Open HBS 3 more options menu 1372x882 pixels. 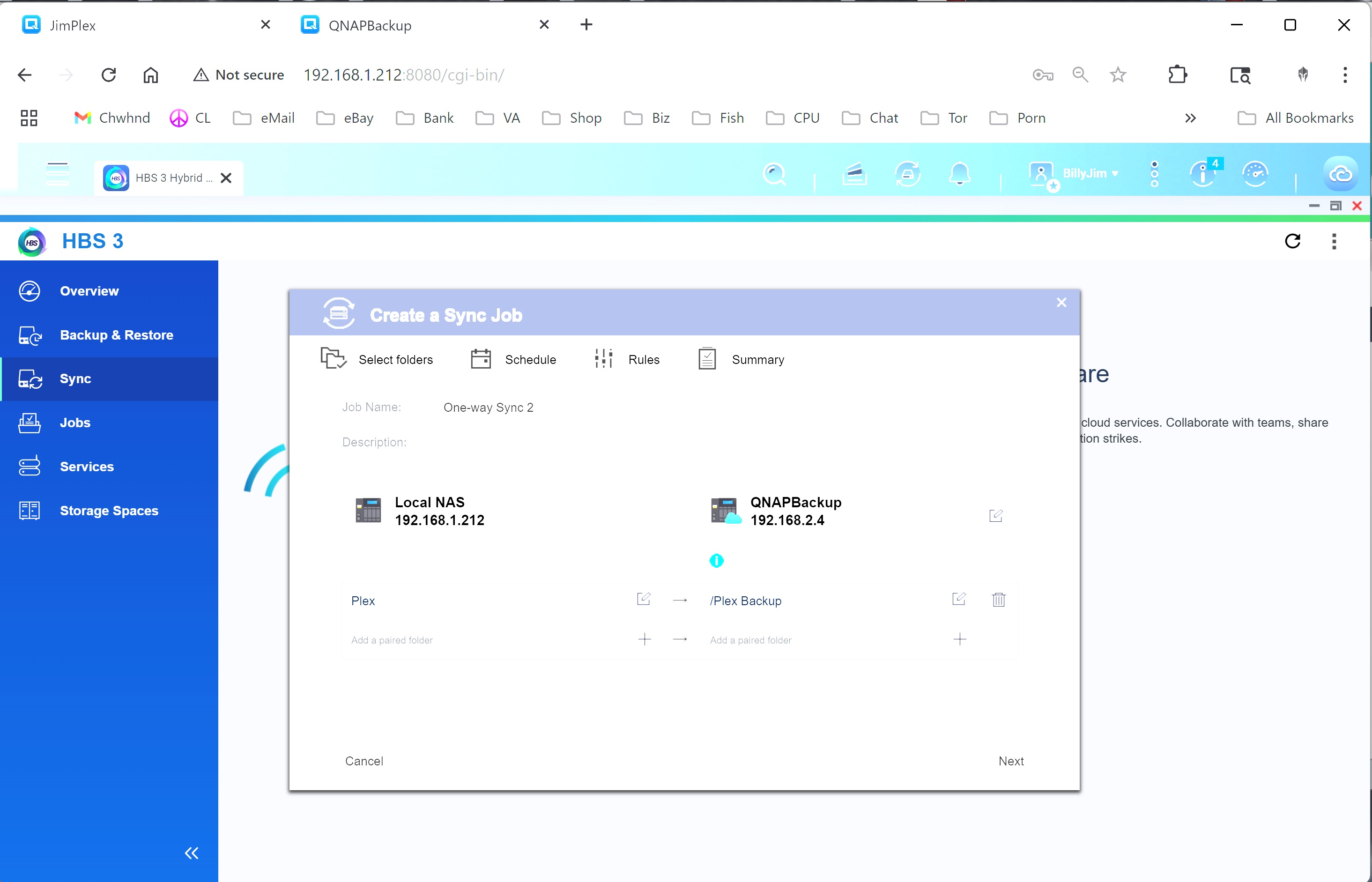point(1334,241)
